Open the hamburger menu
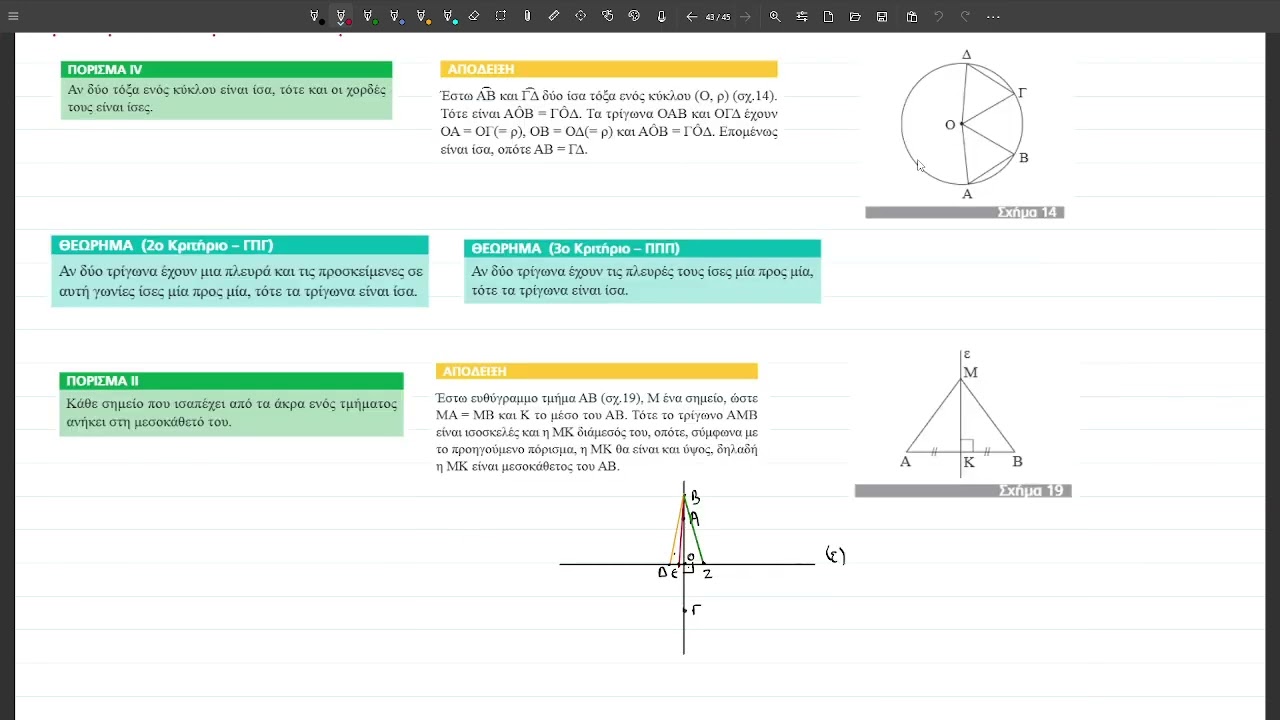Screen dimensions: 1280x720 tap(13, 16)
